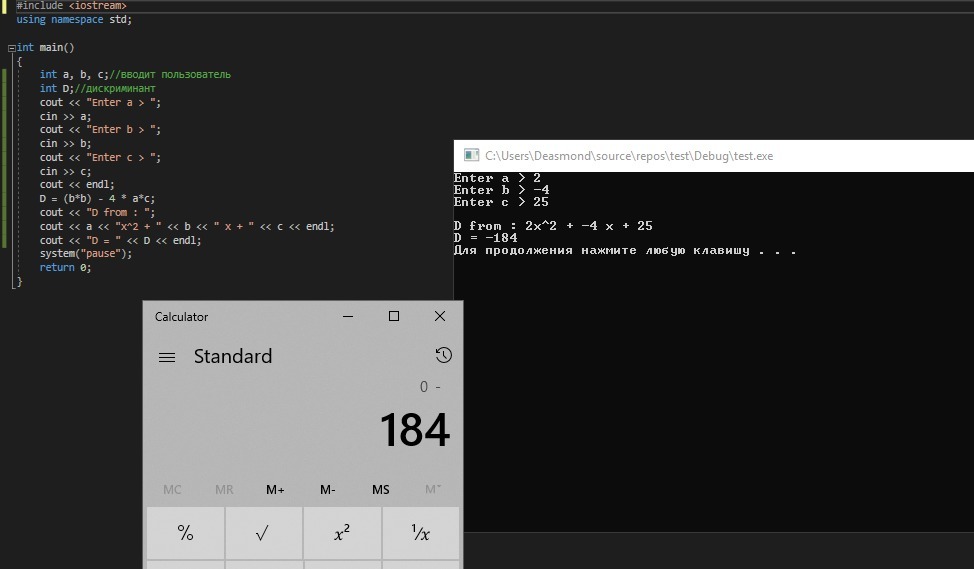Click 'Enter a > 2' in console
974x569 pixels.
(x=497, y=178)
